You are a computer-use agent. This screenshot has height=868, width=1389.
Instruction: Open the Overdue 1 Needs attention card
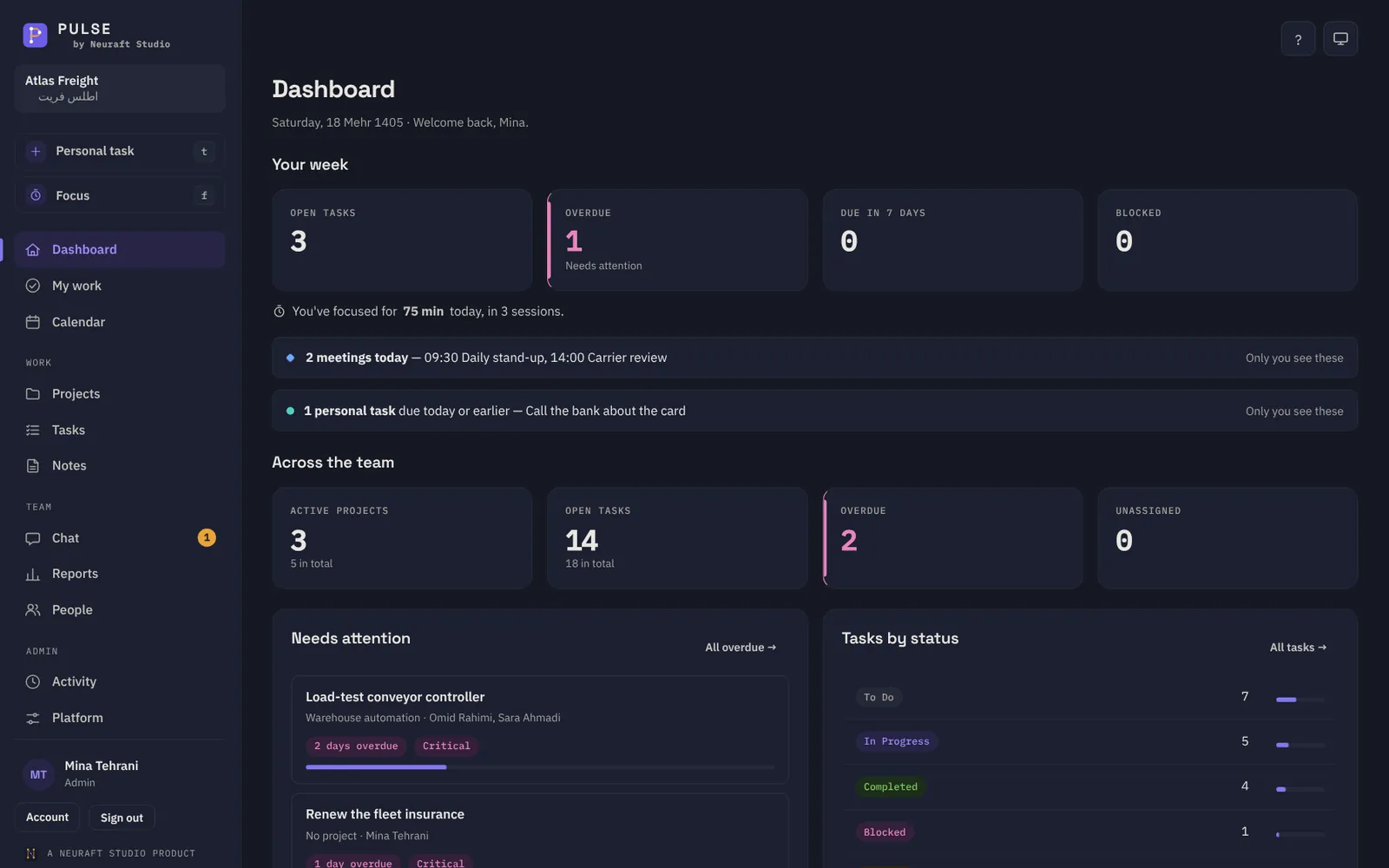click(677, 240)
